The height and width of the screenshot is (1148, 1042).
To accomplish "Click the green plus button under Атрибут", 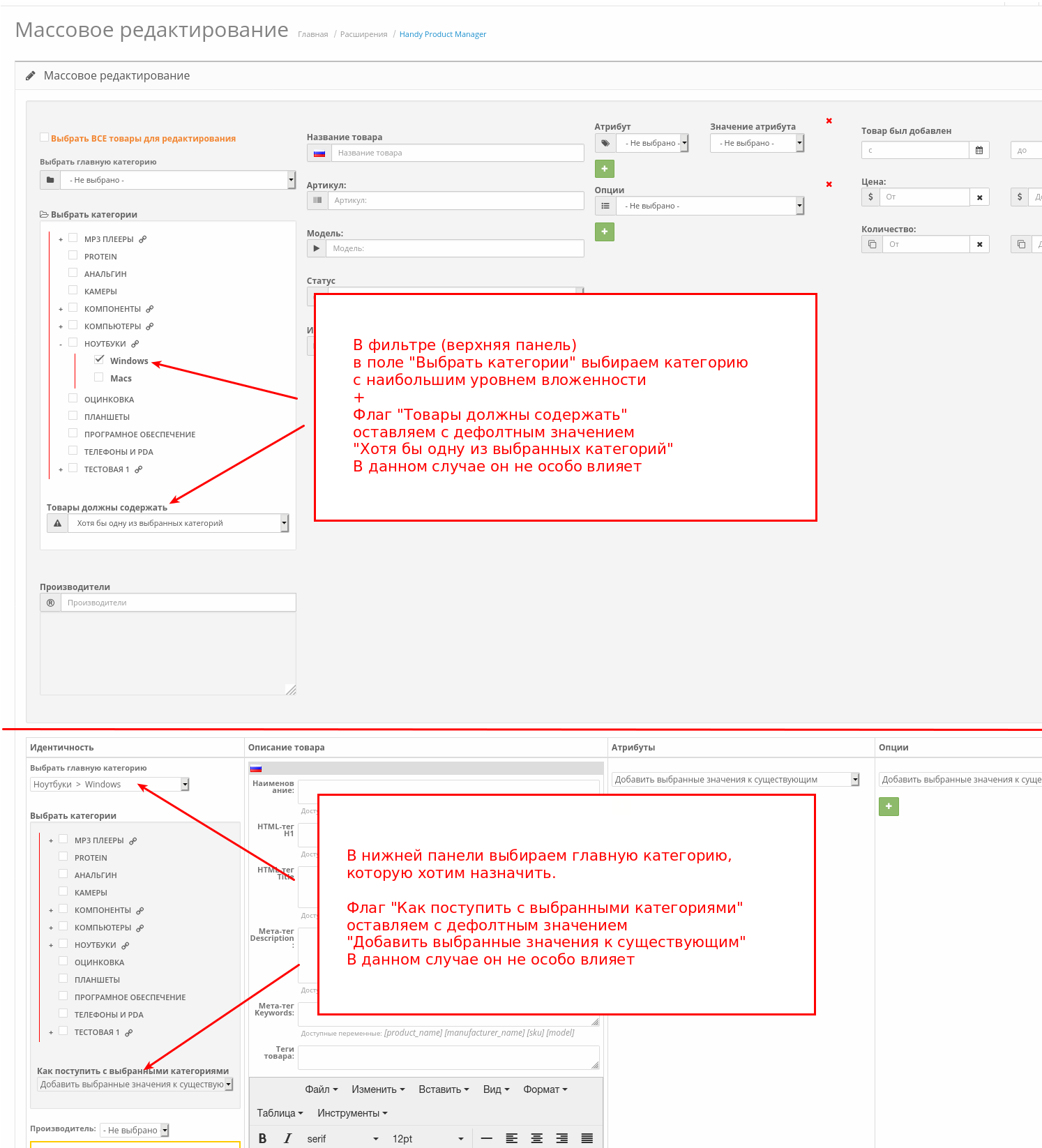I will tap(604, 169).
